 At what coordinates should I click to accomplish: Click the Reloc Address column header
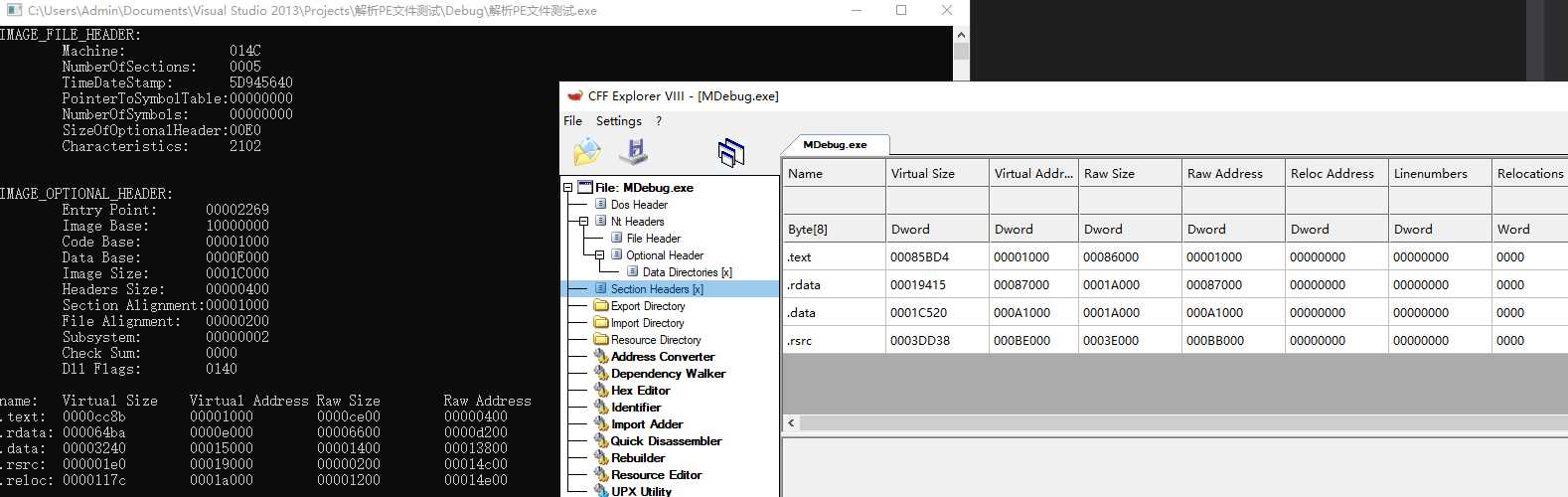click(x=1336, y=173)
